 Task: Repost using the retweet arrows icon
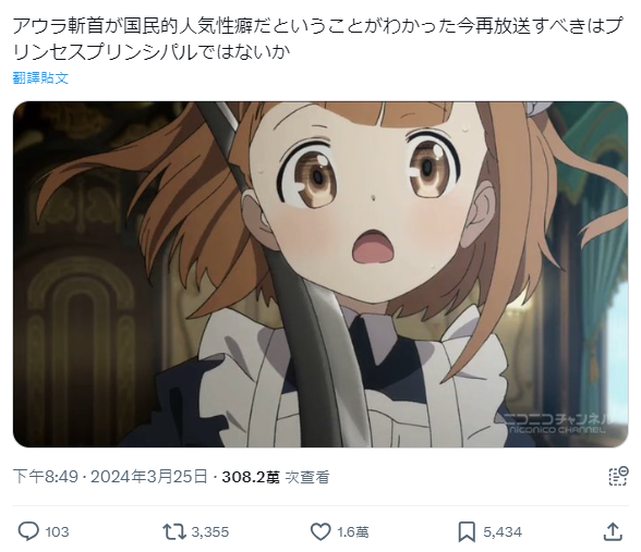point(175,532)
